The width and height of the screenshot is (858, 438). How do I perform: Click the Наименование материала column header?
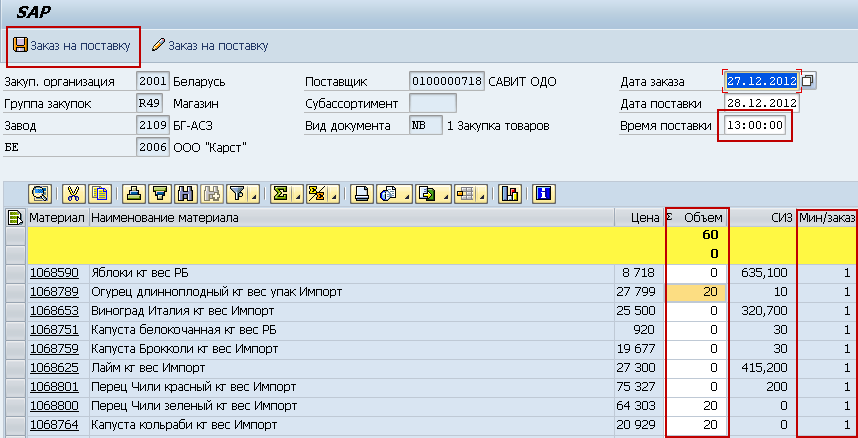click(351, 218)
